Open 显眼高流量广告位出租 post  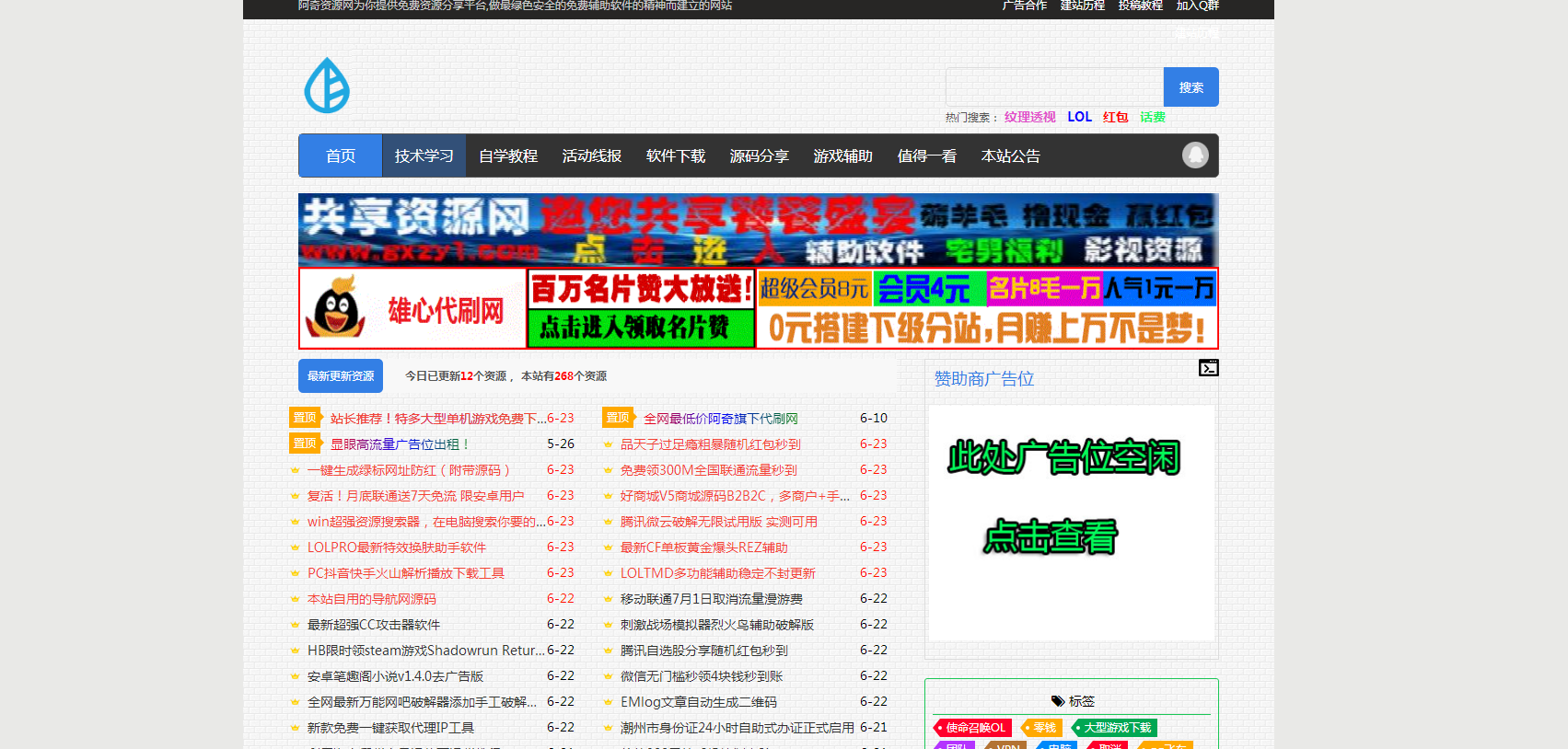tap(401, 444)
